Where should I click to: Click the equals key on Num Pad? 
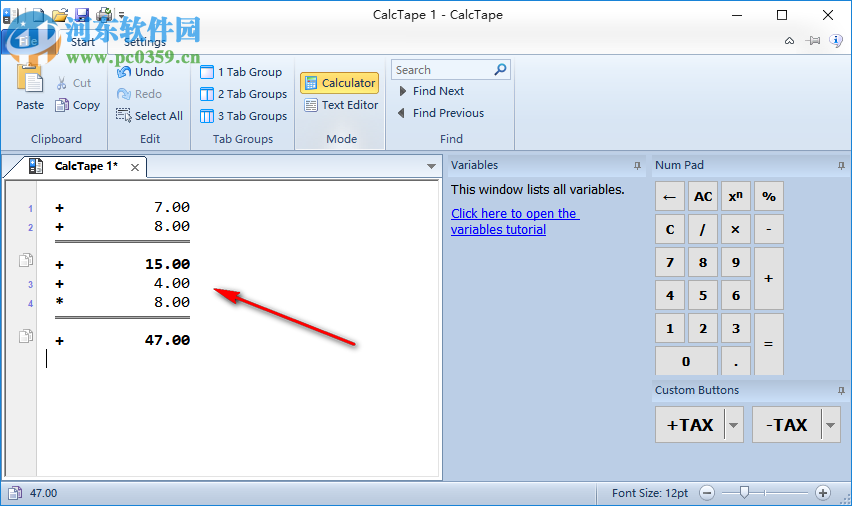[x=769, y=344]
